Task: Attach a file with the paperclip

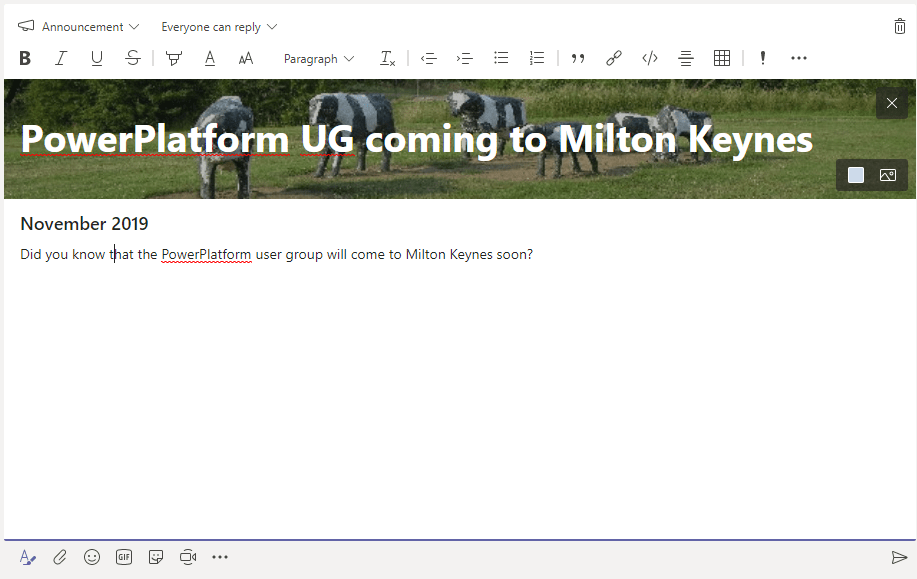Action: click(x=60, y=557)
